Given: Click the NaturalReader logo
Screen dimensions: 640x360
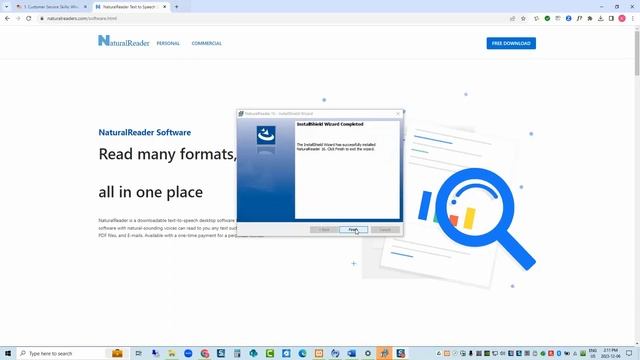Looking at the screenshot, I should pyautogui.click(x=124, y=41).
